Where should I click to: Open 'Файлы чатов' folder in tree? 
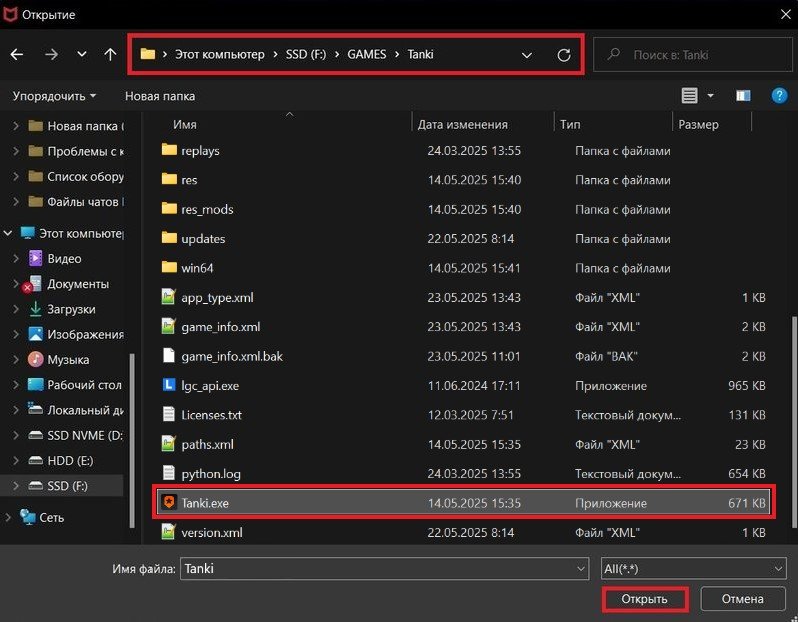click(x=76, y=202)
